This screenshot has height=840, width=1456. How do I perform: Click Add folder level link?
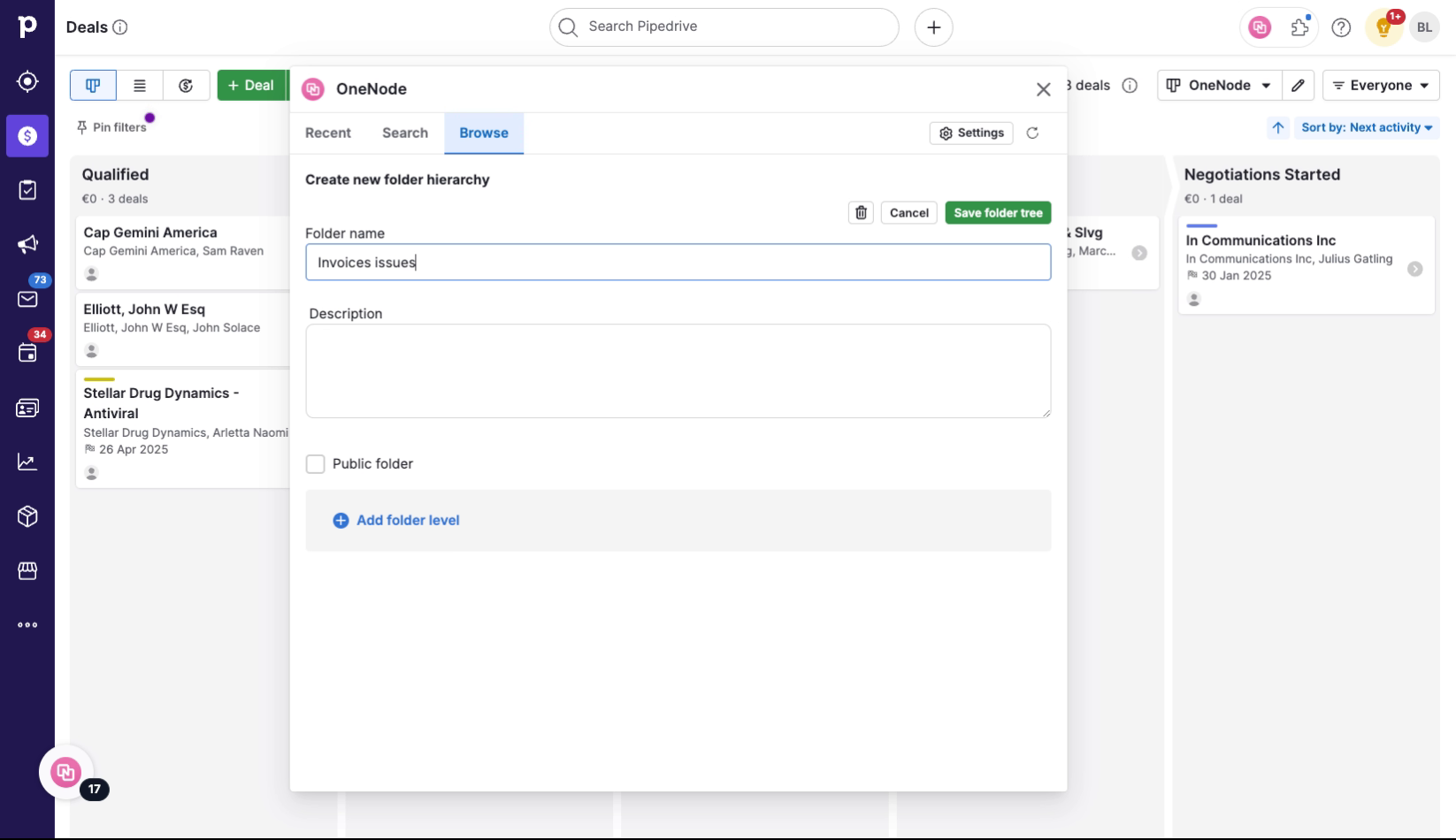point(396,521)
